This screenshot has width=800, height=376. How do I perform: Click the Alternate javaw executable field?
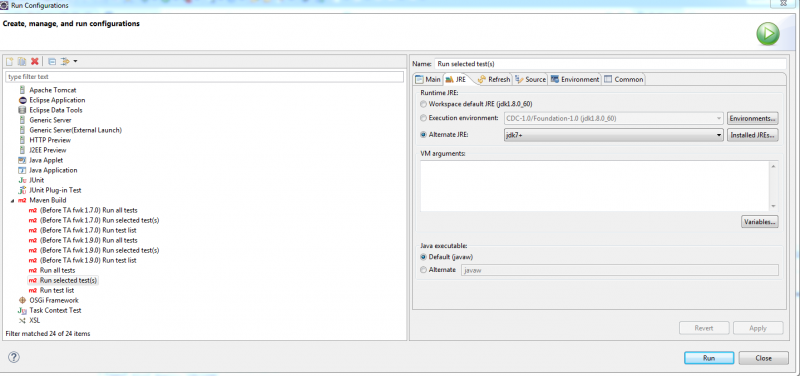619,270
